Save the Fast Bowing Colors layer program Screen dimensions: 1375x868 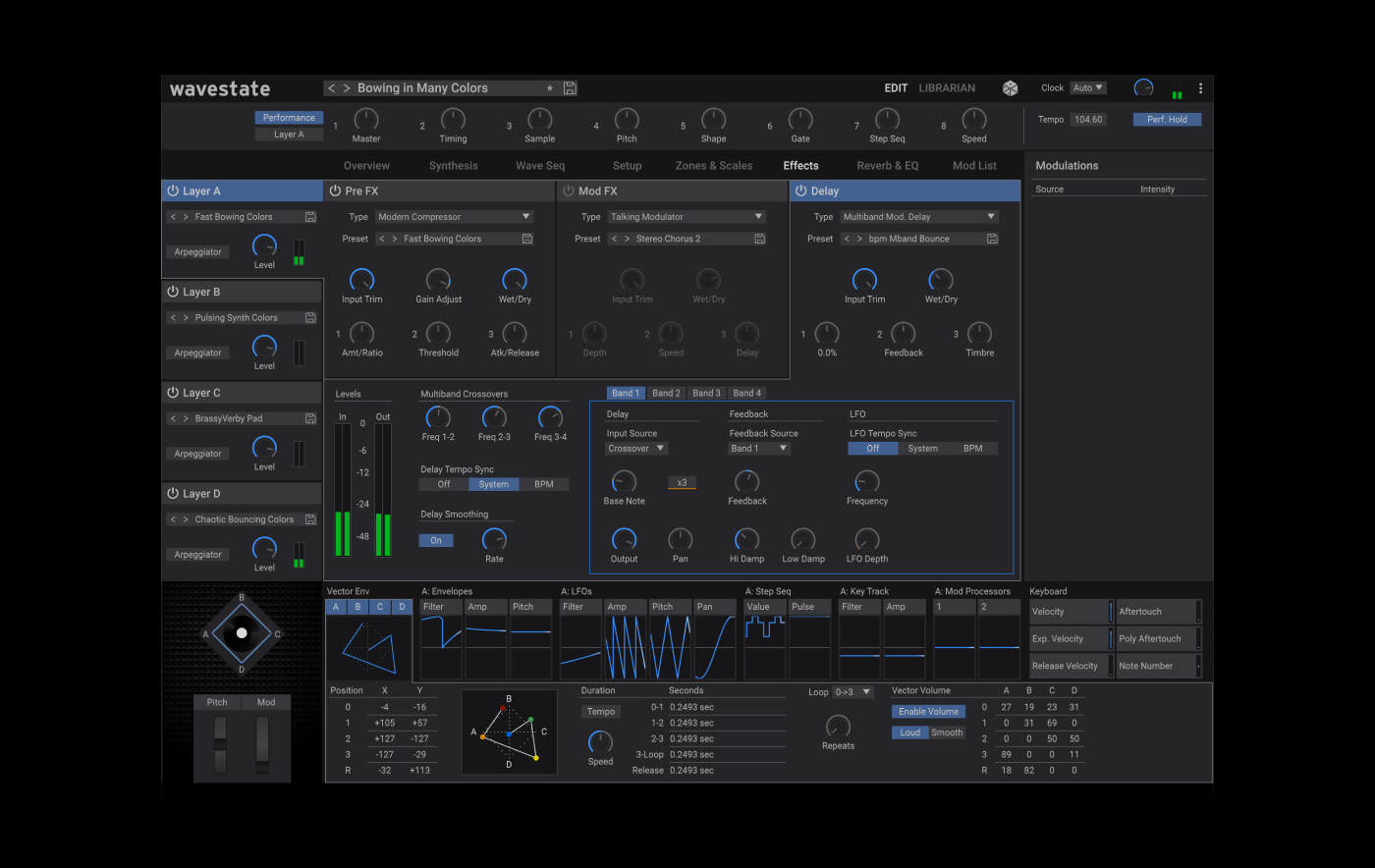pyautogui.click(x=310, y=217)
